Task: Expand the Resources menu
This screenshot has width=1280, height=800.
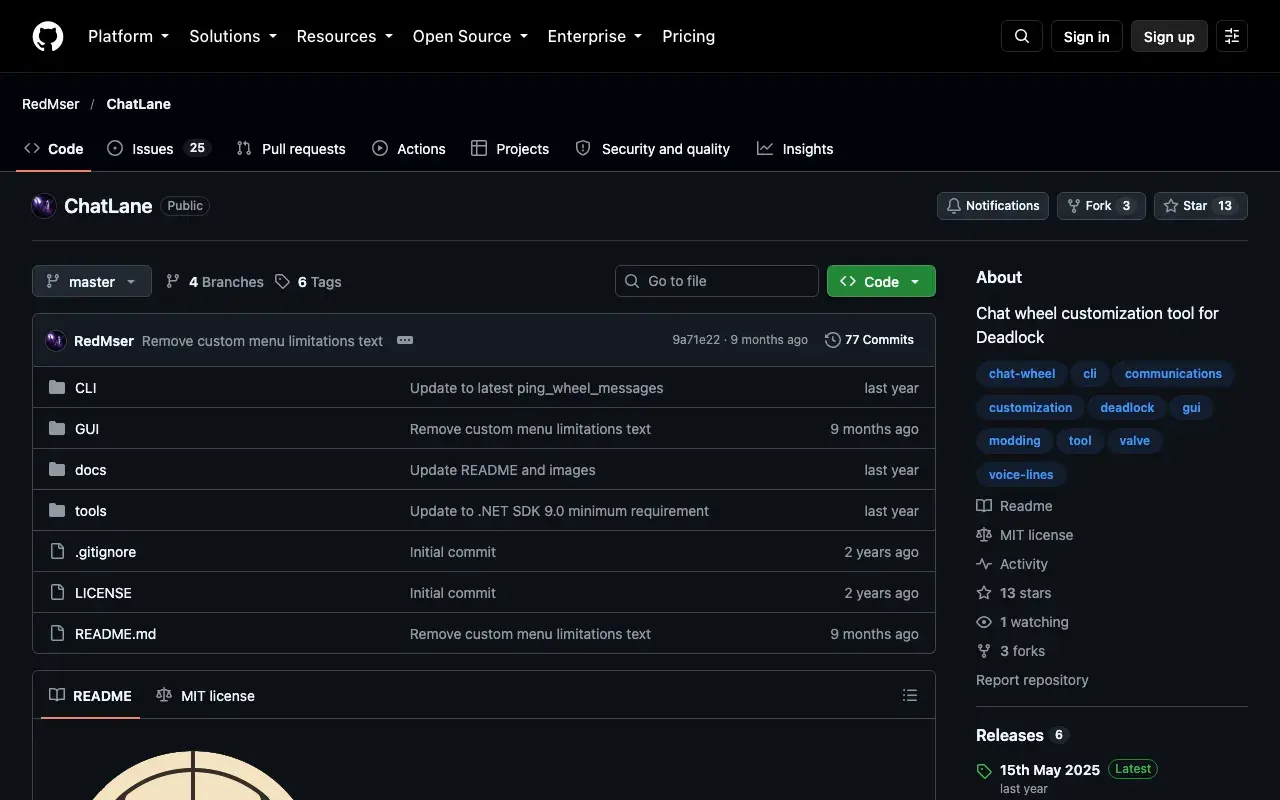Action: coord(345,36)
